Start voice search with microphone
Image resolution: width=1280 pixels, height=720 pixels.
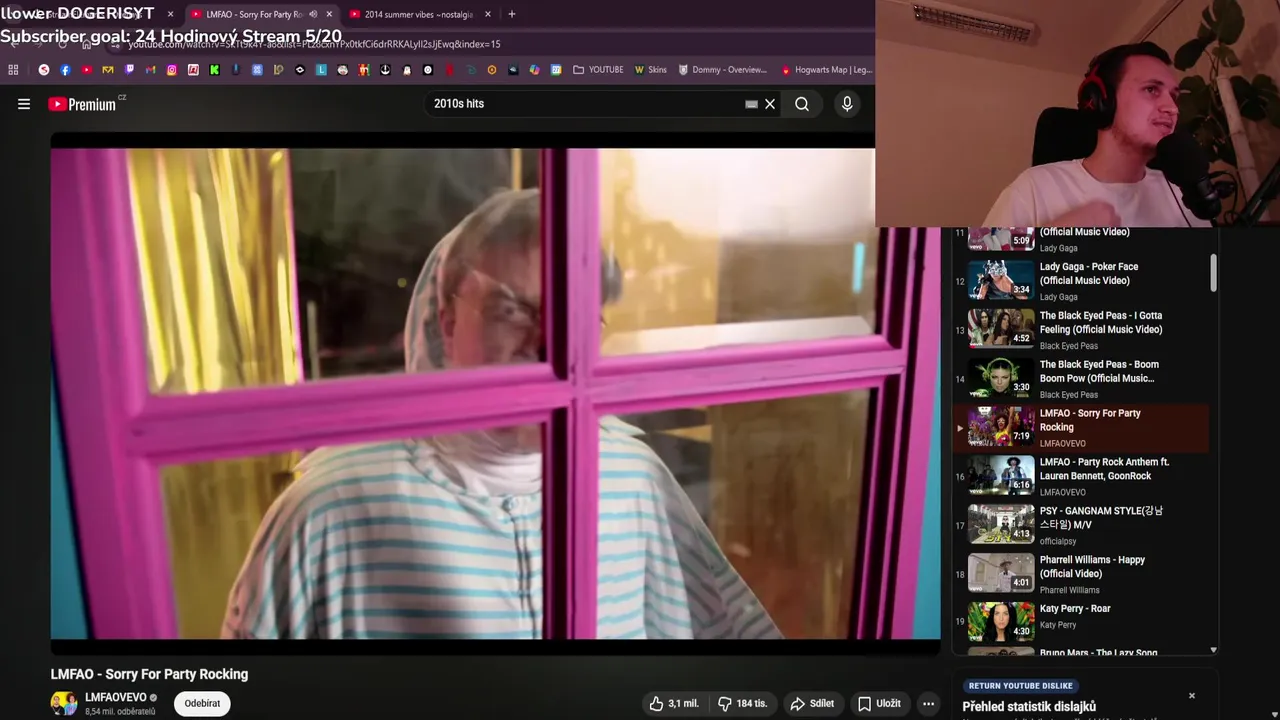point(847,104)
